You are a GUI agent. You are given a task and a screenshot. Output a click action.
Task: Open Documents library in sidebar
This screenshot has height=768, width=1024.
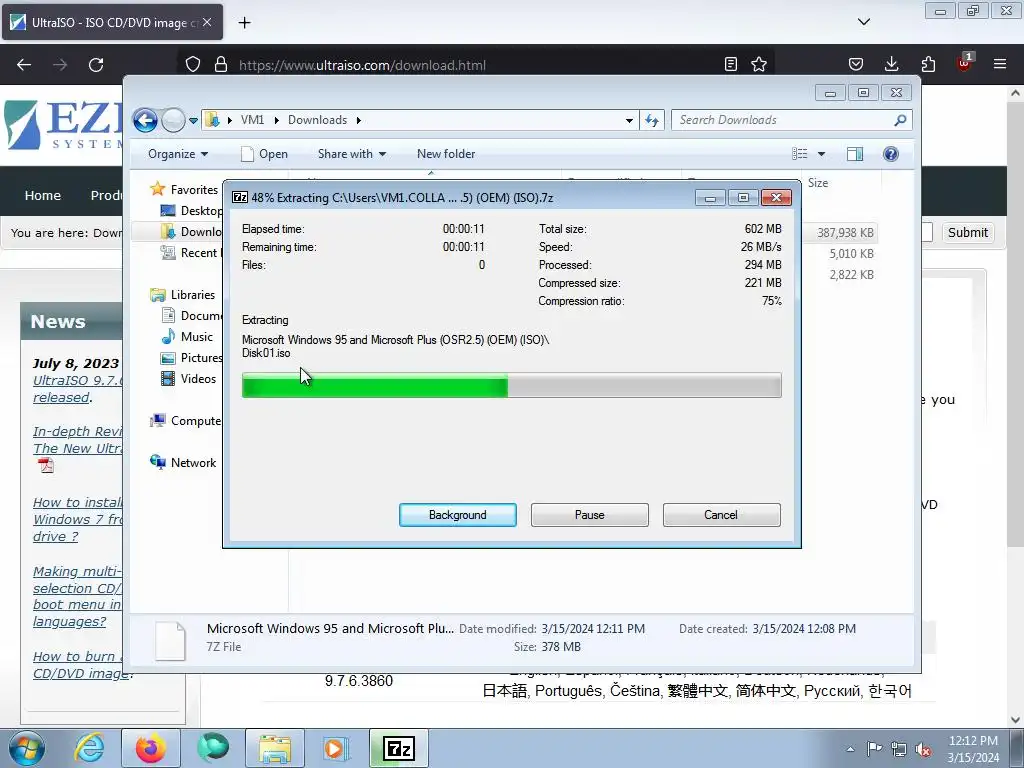coord(191,315)
